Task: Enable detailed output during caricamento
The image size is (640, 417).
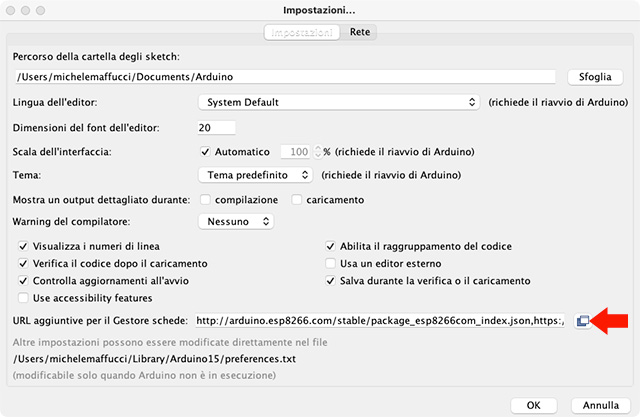Action: tap(297, 199)
